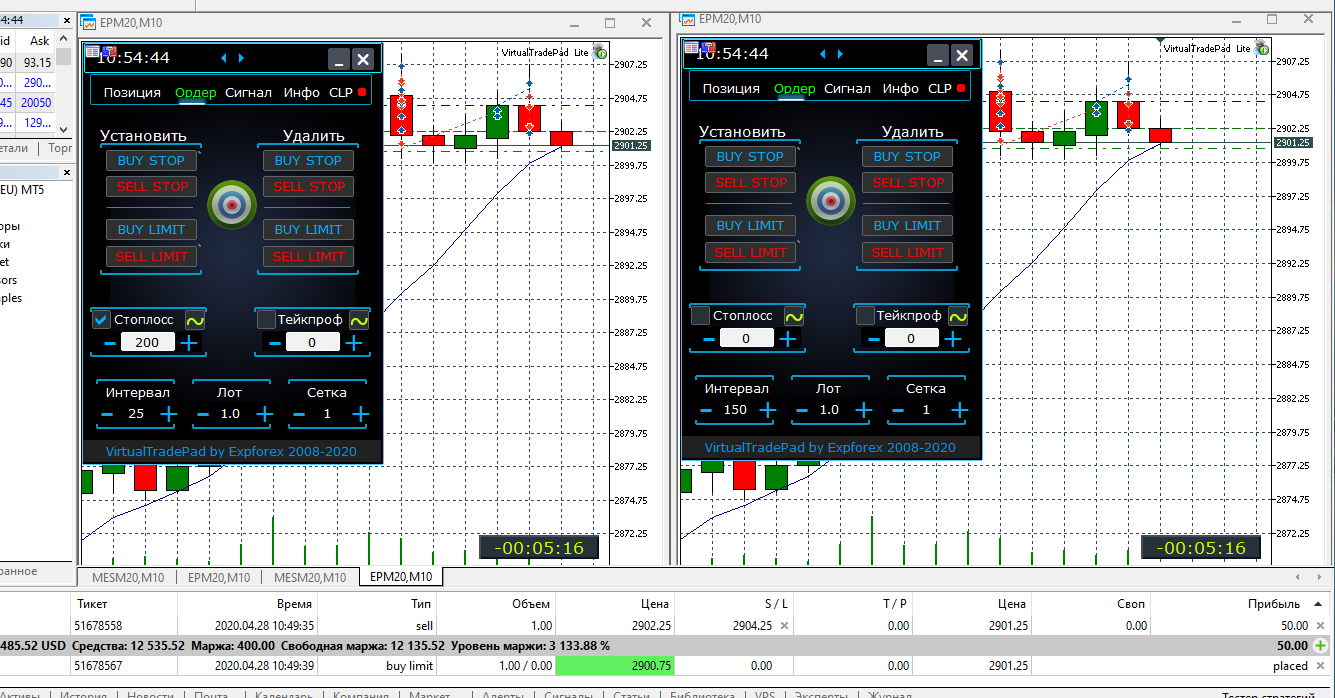Maximize the left EPM20,M10 chart window
The width and height of the screenshot is (1335, 698).
(610, 22)
